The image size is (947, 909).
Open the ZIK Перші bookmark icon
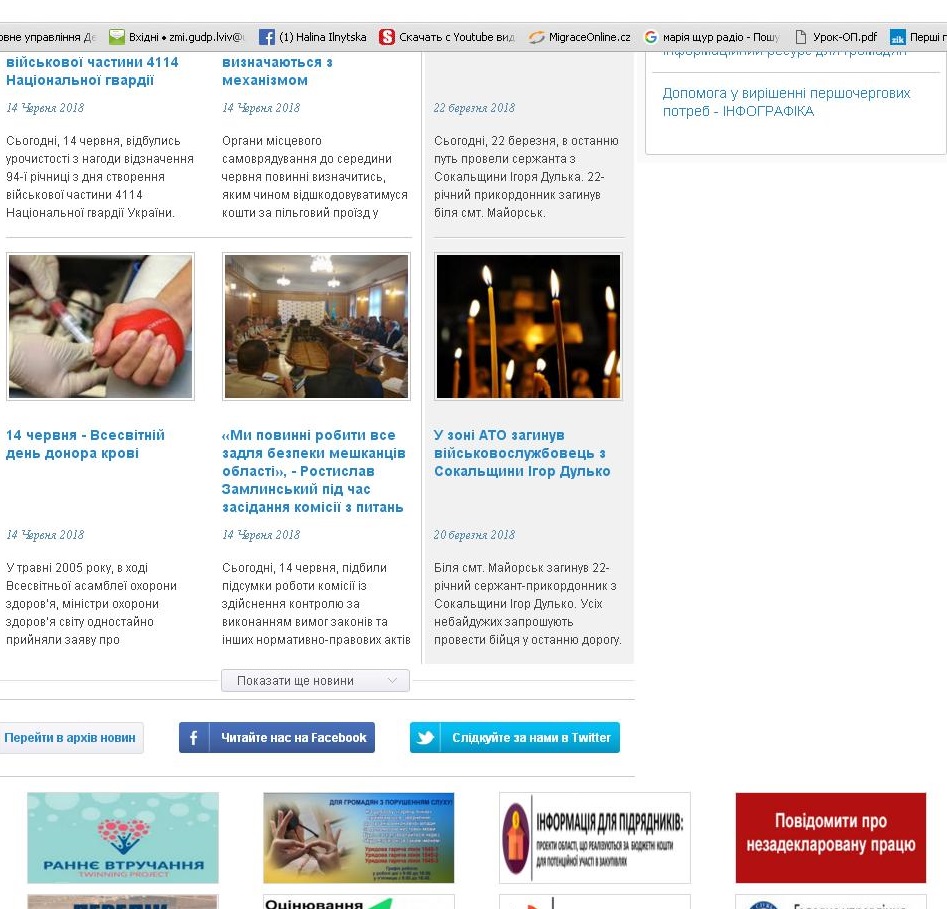click(x=897, y=37)
